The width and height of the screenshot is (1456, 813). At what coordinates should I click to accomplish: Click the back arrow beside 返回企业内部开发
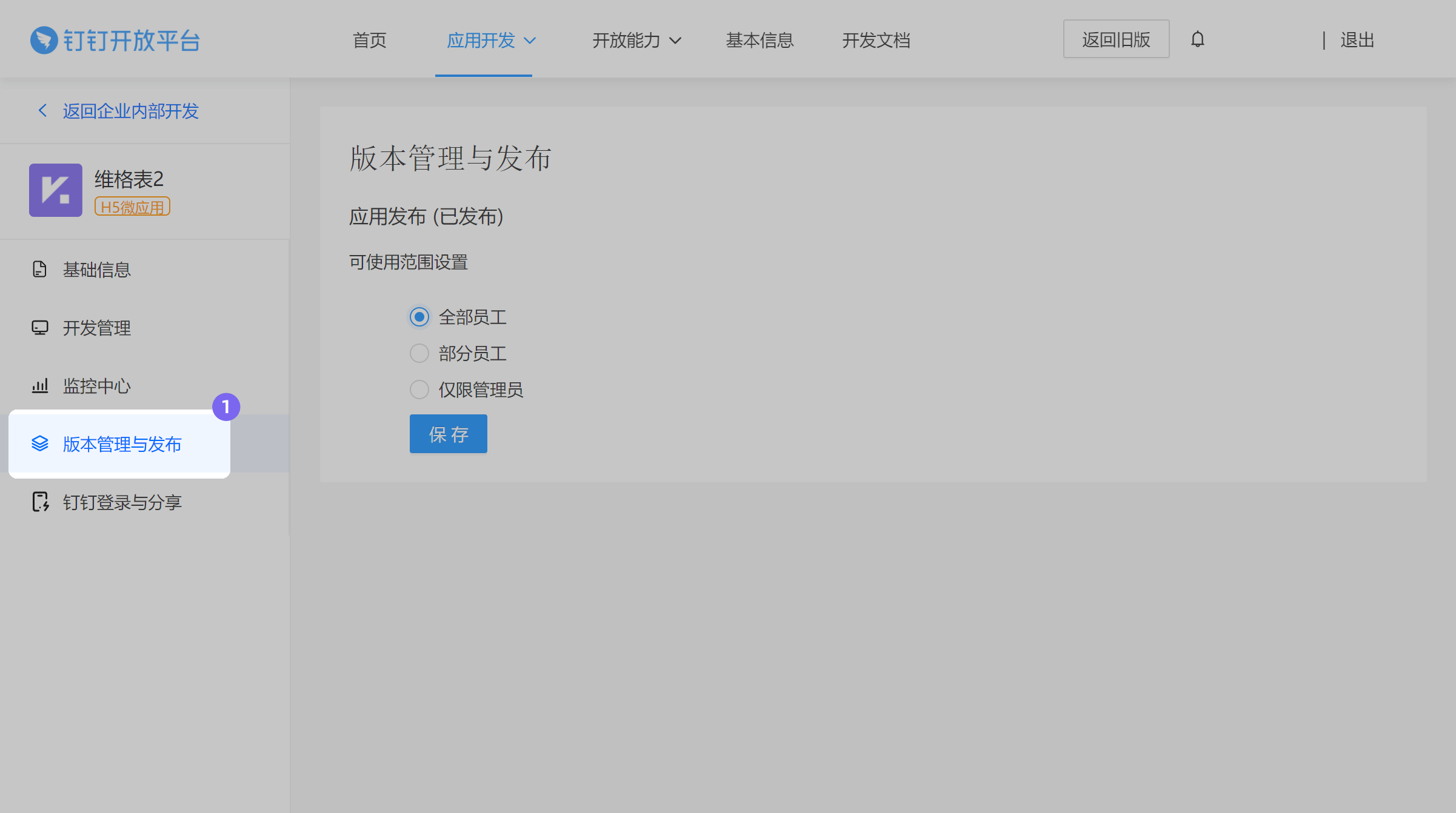[x=42, y=110]
